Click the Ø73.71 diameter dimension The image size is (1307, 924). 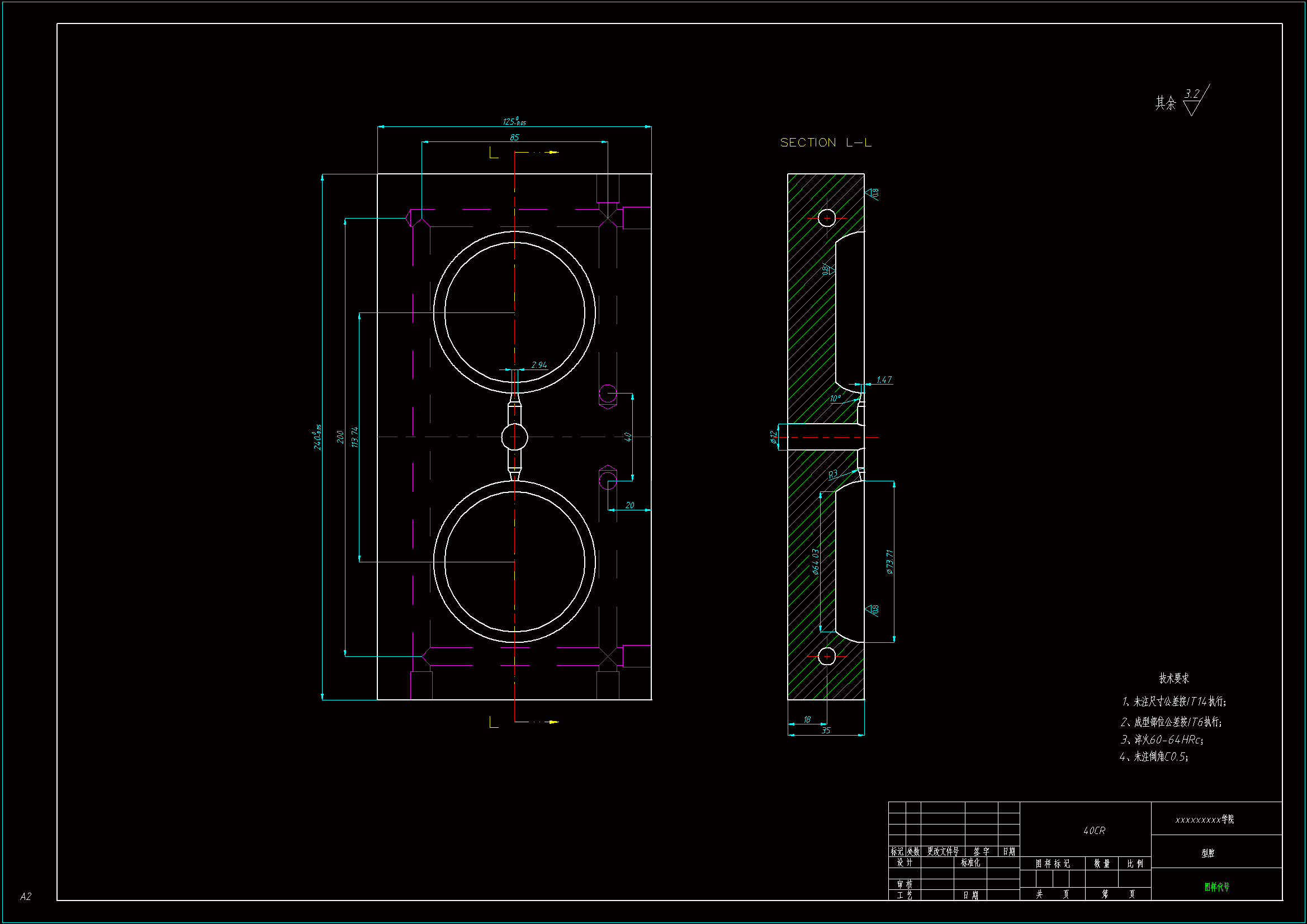[x=890, y=561]
